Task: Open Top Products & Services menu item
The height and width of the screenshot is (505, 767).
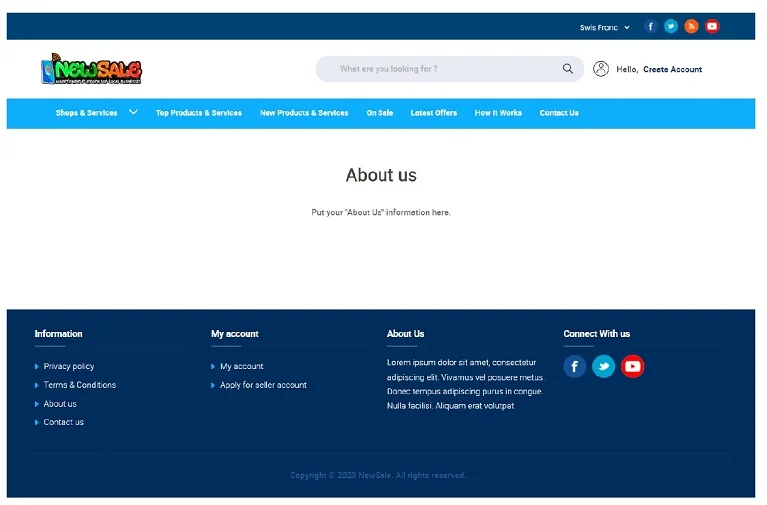Action: coord(199,113)
